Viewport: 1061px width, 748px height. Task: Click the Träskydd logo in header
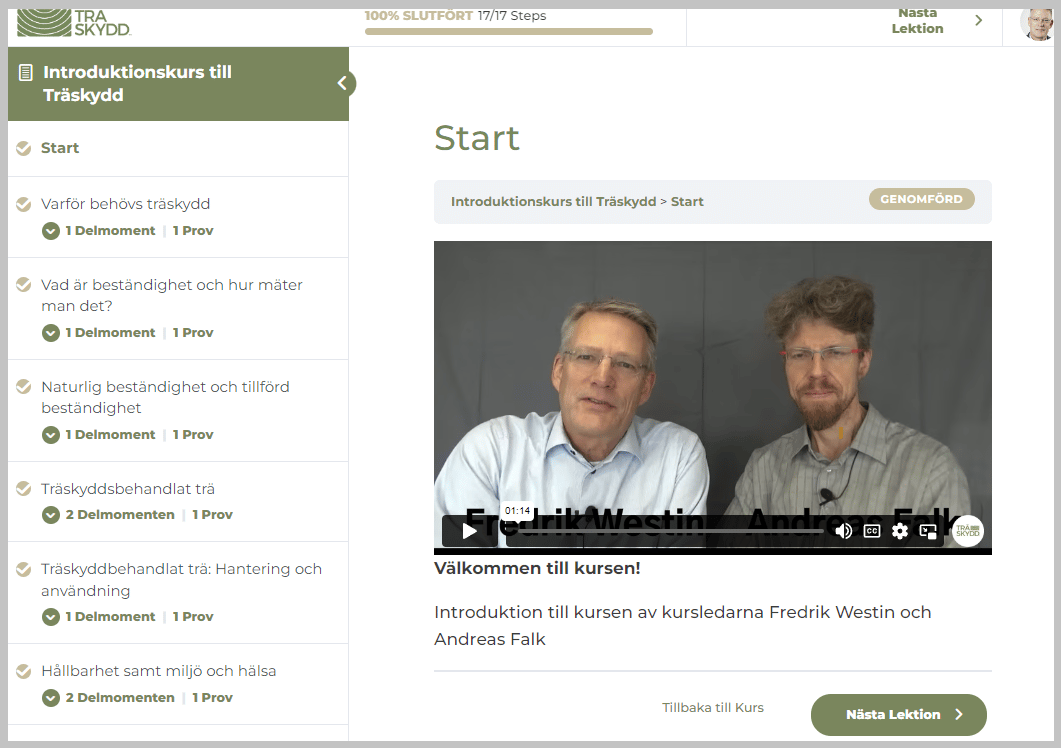[74, 20]
